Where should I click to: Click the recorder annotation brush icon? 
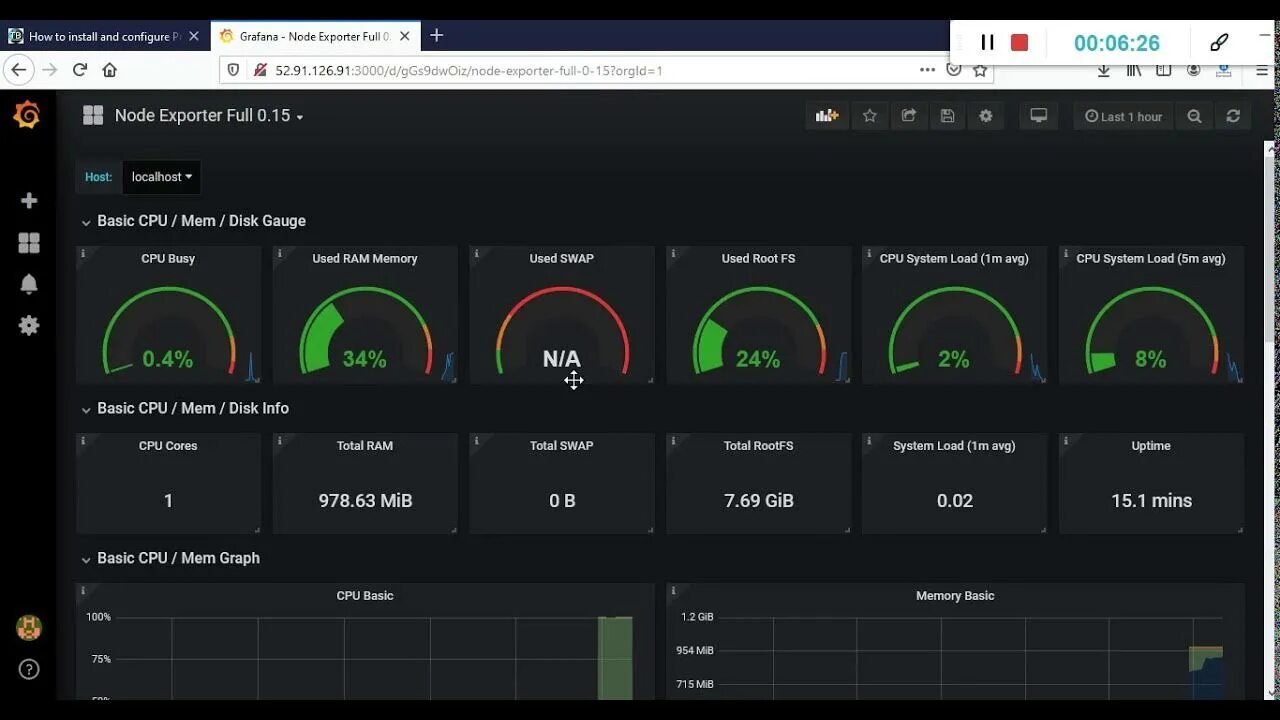[x=1219, y=42]
